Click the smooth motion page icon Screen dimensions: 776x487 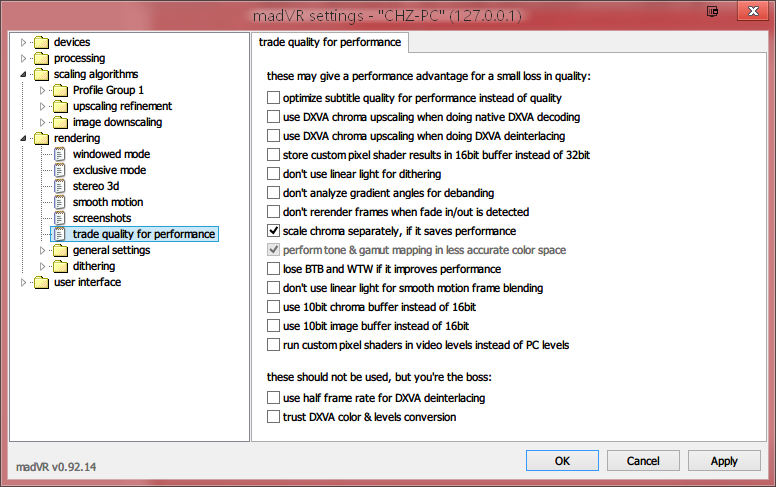click(60, 202)
